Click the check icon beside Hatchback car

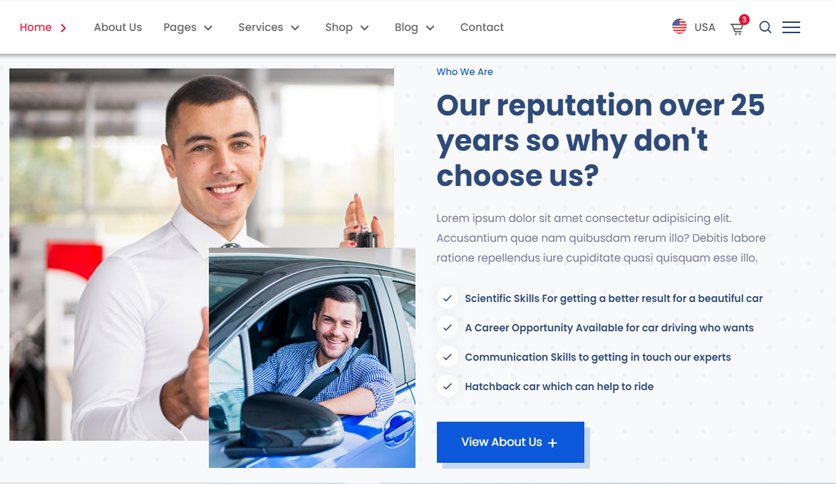447,386
